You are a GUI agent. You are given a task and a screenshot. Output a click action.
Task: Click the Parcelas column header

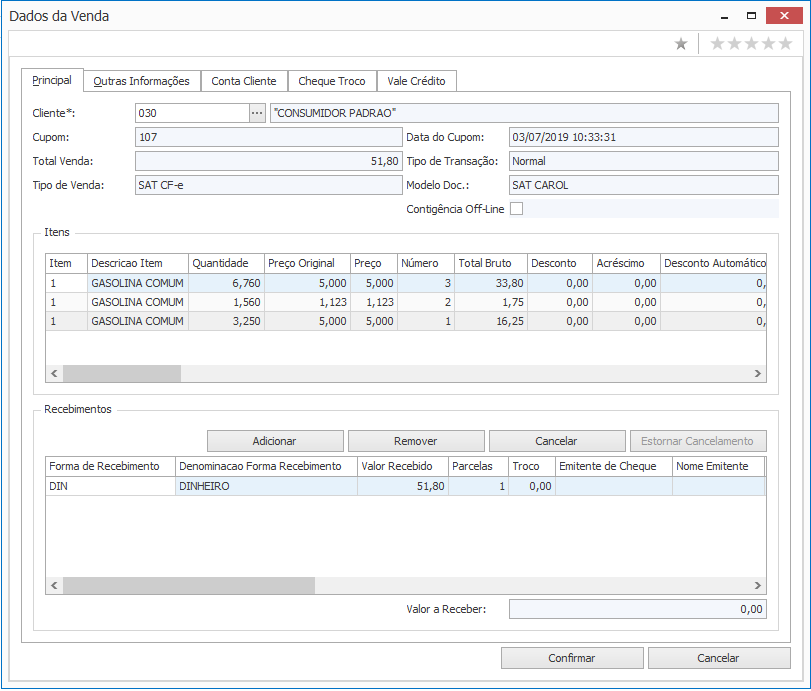[478, 467]
